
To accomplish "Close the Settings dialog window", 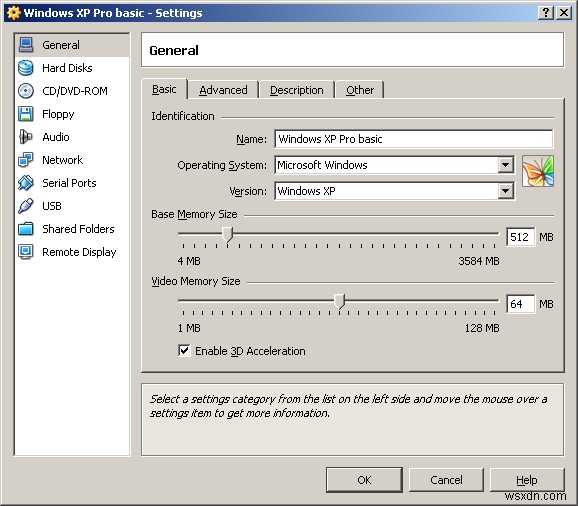I will pyautogui.click(x=564, y=13).
